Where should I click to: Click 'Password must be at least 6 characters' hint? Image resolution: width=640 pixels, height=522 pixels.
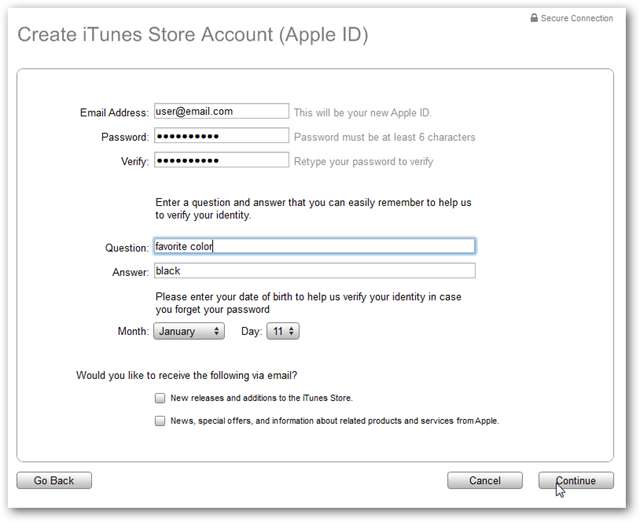click(384, 137)
